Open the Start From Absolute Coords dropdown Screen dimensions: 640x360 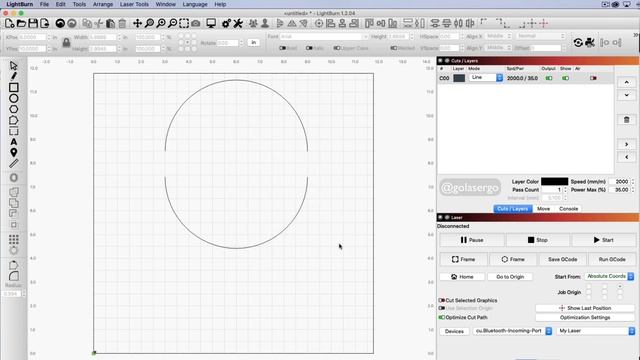pyautogui.click(x=609, y=276)
